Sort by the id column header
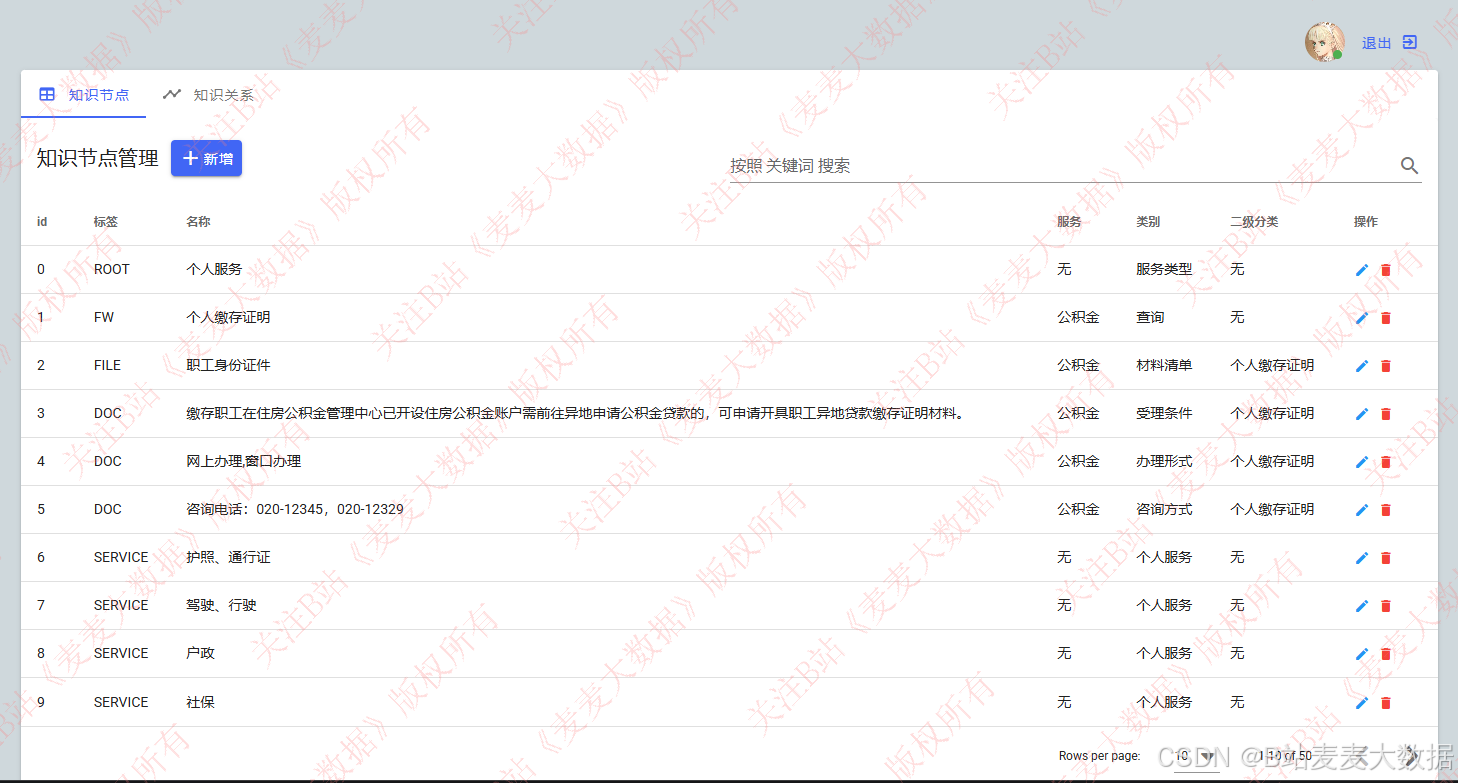Viewport: 1458px width, 783px height. (x=42, y=222)
